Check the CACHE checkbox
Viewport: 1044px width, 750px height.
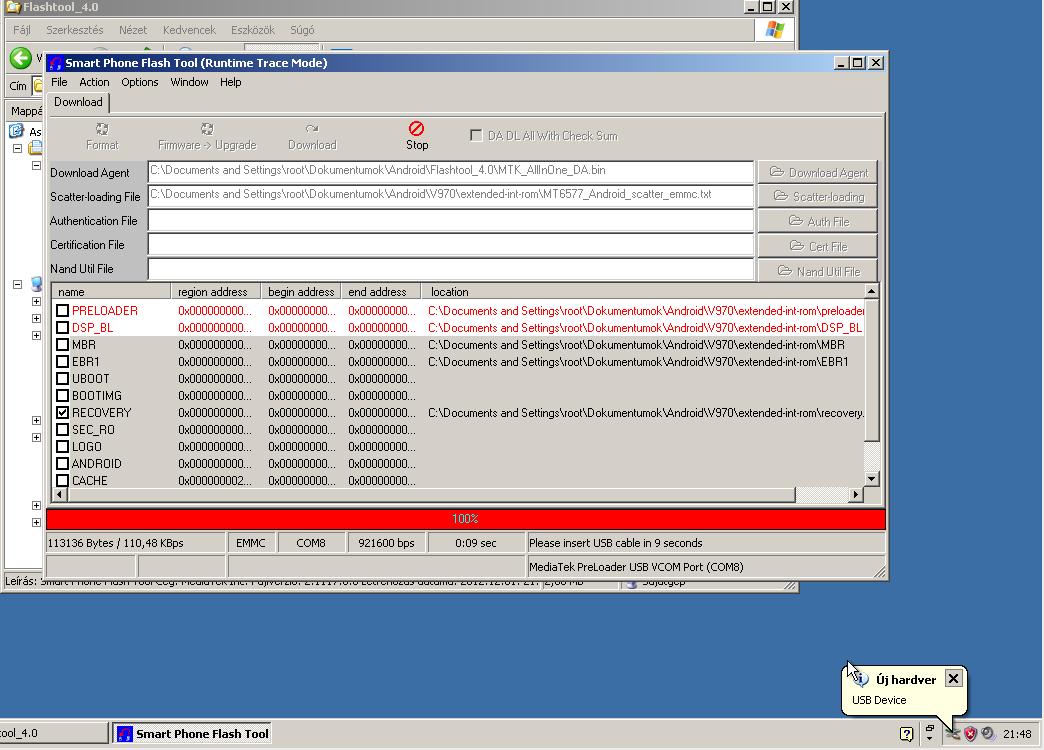(63, 480)
